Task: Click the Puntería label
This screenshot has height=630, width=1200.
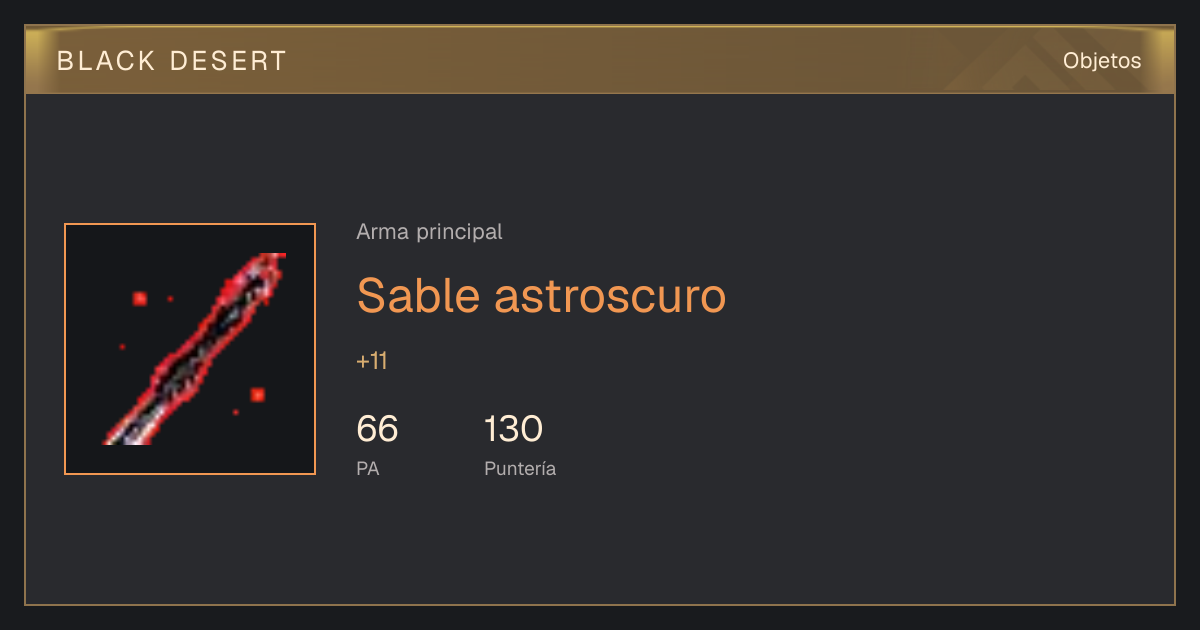Action: [x=520, y=468]
